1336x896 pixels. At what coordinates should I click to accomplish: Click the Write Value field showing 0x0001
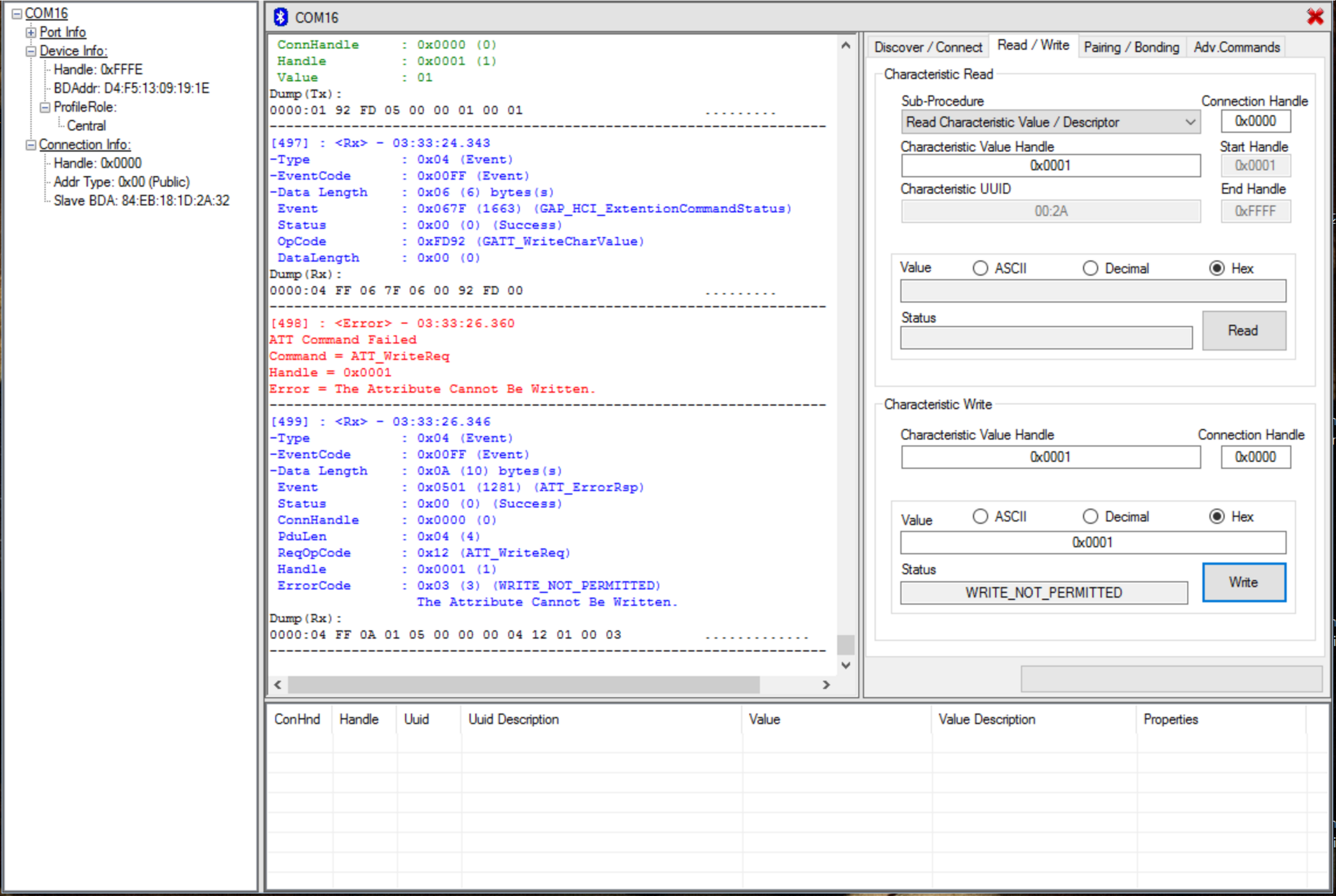pos(1093,542)
